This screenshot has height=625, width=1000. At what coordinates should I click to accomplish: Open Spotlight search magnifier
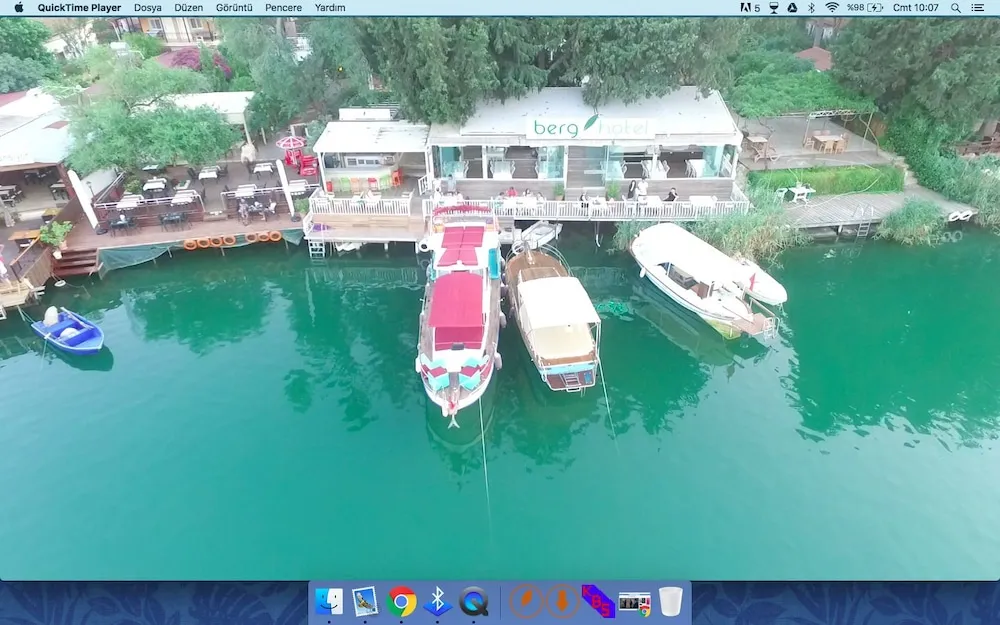tap(956, 8)
